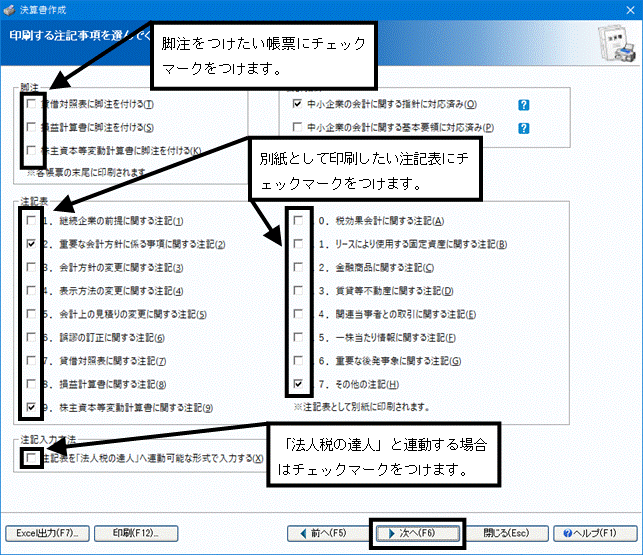Check 損益計算書に関する注記 checkbox

coord(31,384)
